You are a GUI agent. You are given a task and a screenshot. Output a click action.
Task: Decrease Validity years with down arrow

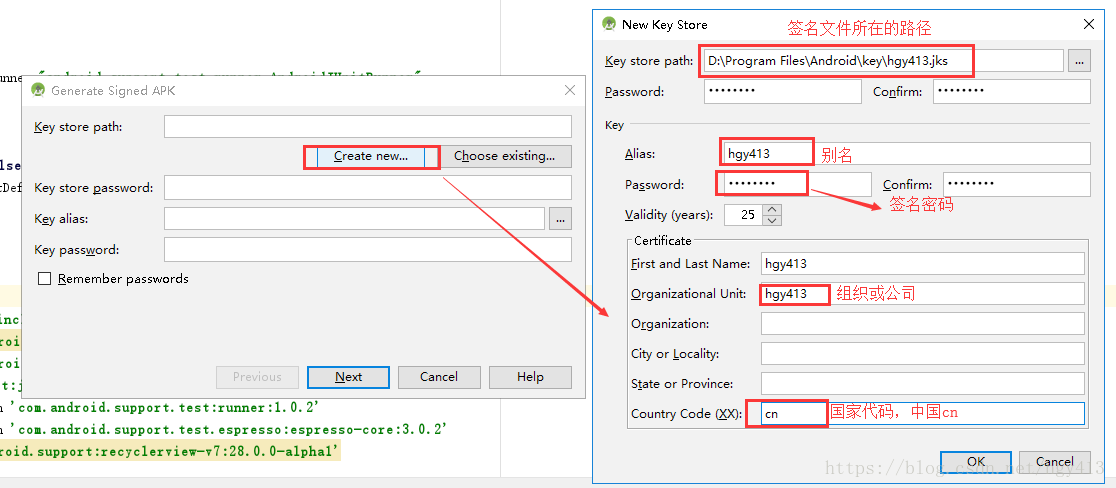[772, 220]
